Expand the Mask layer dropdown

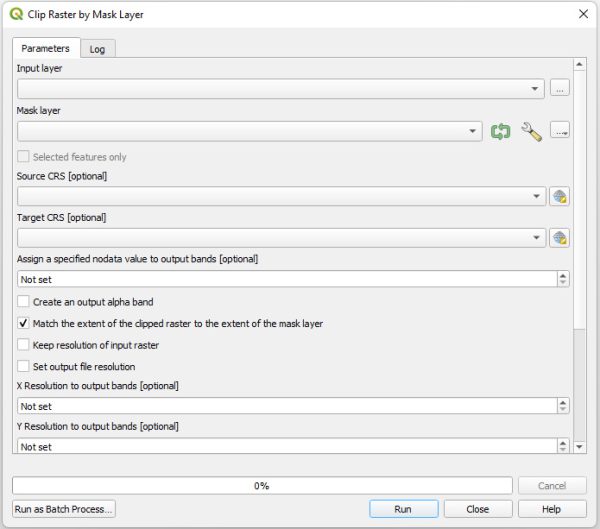tap(474, 131)
